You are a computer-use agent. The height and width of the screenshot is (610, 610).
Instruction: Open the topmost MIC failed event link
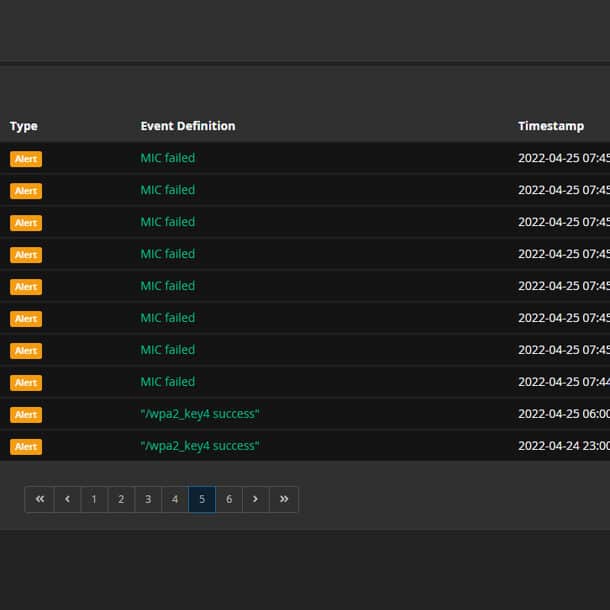(168, 158)
